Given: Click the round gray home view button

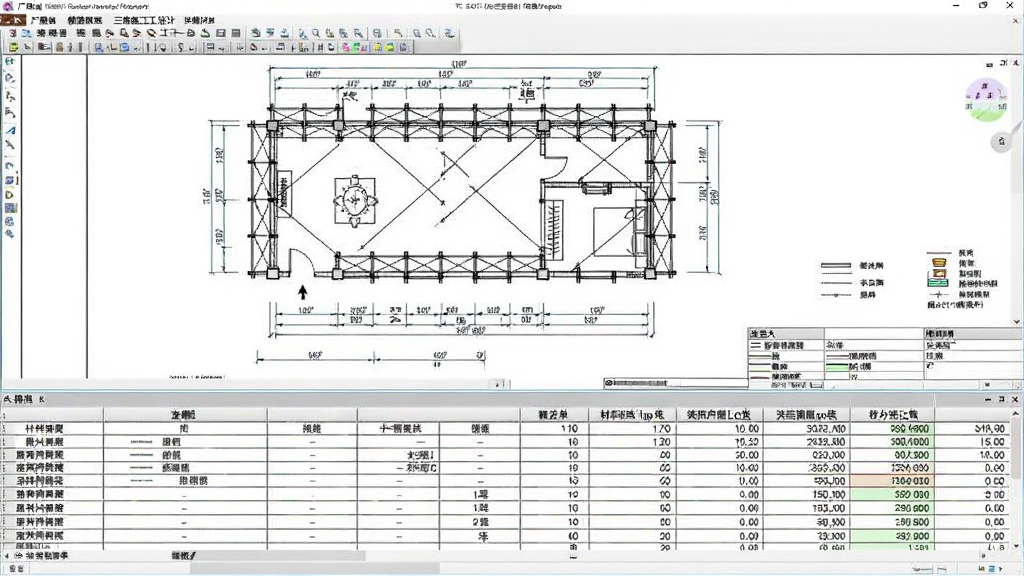Looking at the screenshot, I should point(1001,142).
